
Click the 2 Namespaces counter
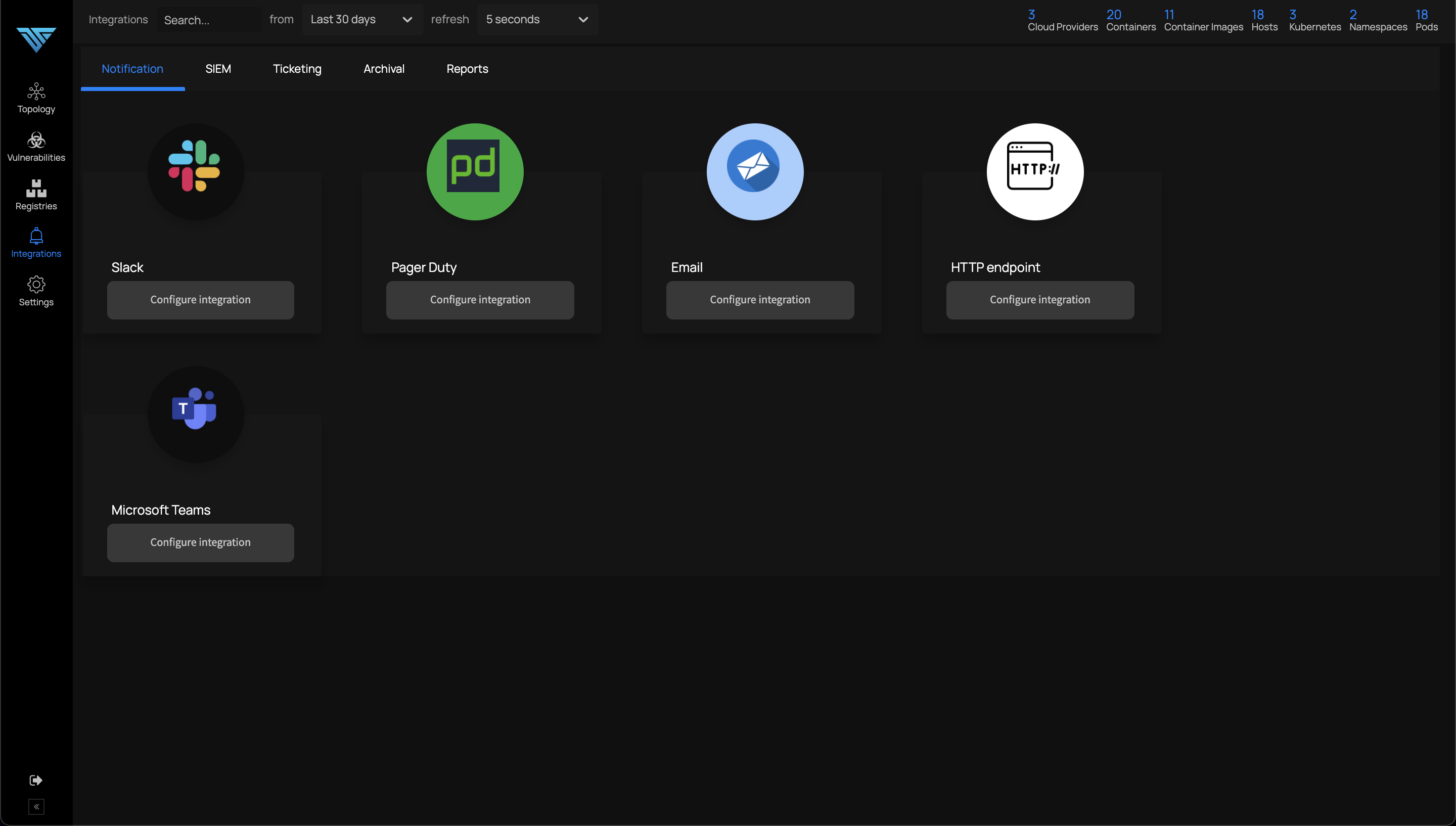[1378, 20]
